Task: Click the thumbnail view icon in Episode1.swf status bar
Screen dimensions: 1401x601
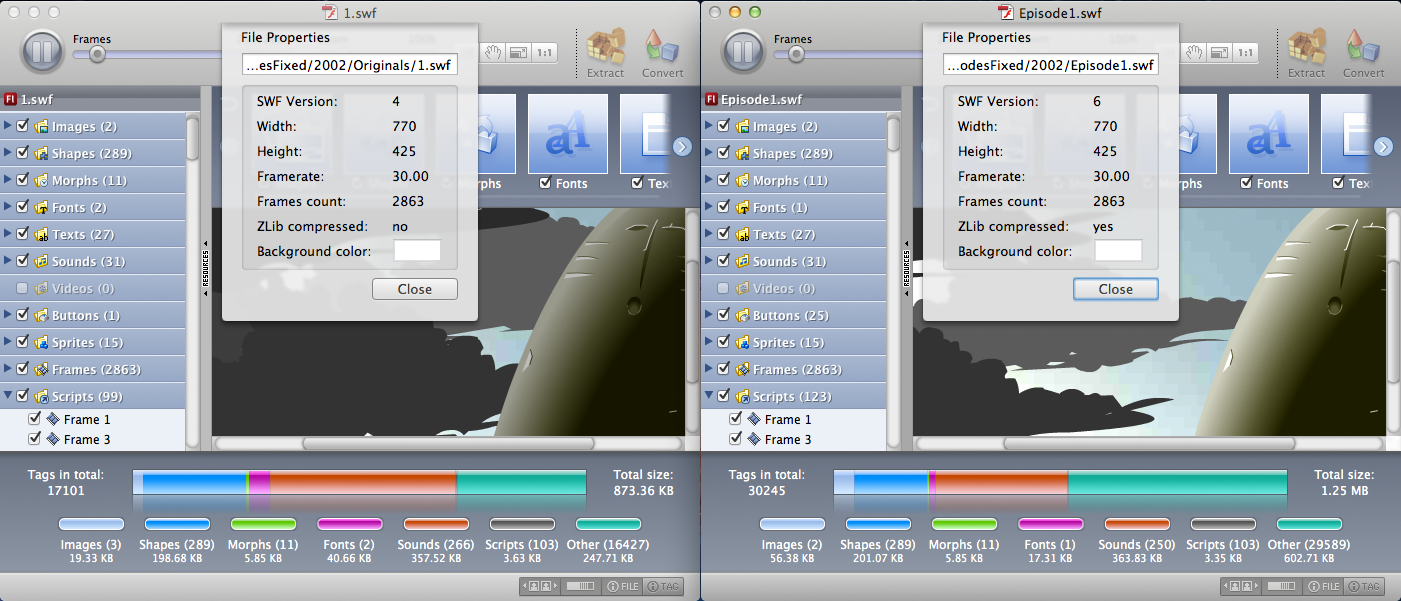Action: click(1239, 587)
